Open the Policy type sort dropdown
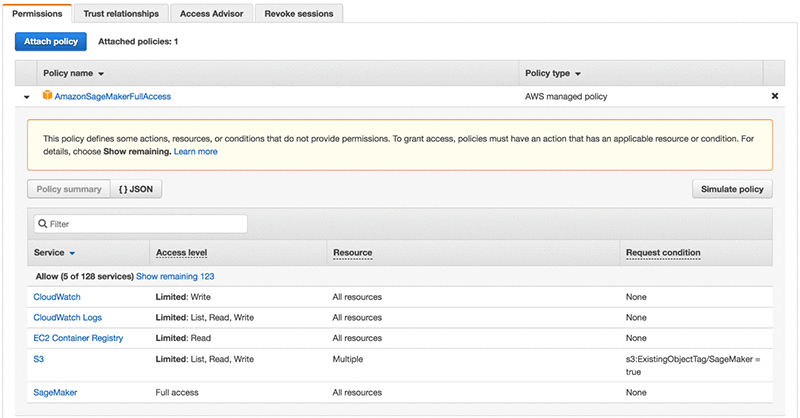The image size is (800, 418). pyautogui.click(x=578, y=74)
